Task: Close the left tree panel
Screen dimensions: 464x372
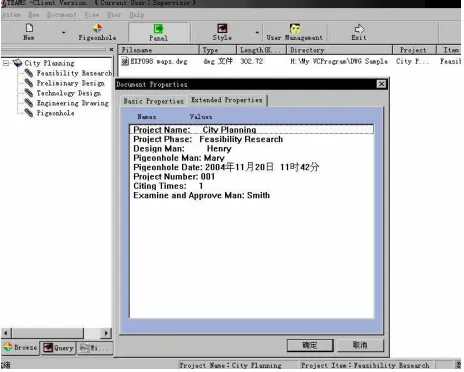Action: (x=111, y=50)
